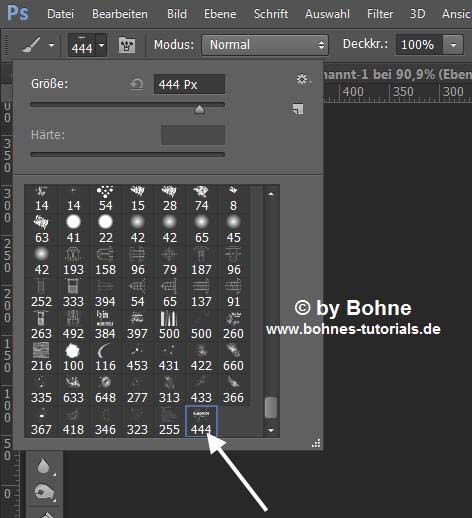Select the Blur tool droplet icon
Viewport: 472px width, 518px height.
(x=44, y=466)
